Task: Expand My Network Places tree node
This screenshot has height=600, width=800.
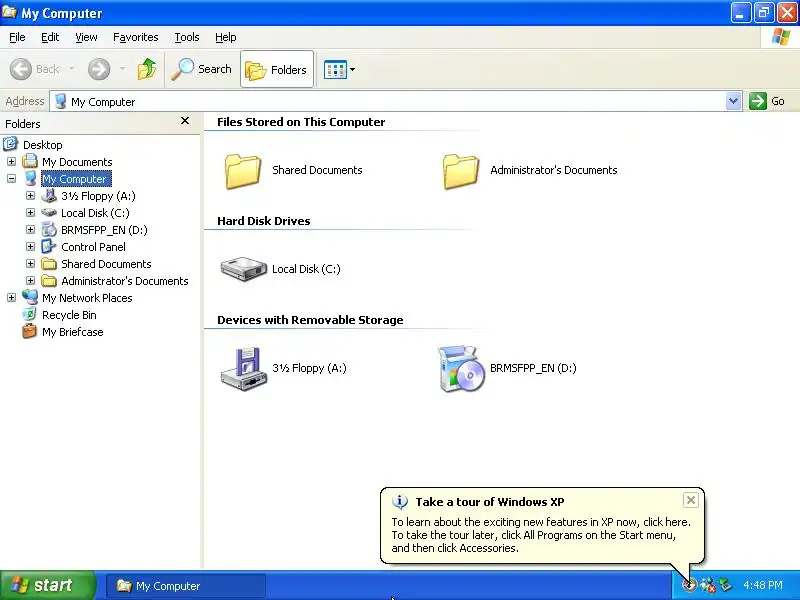Action: pos(11,297)
